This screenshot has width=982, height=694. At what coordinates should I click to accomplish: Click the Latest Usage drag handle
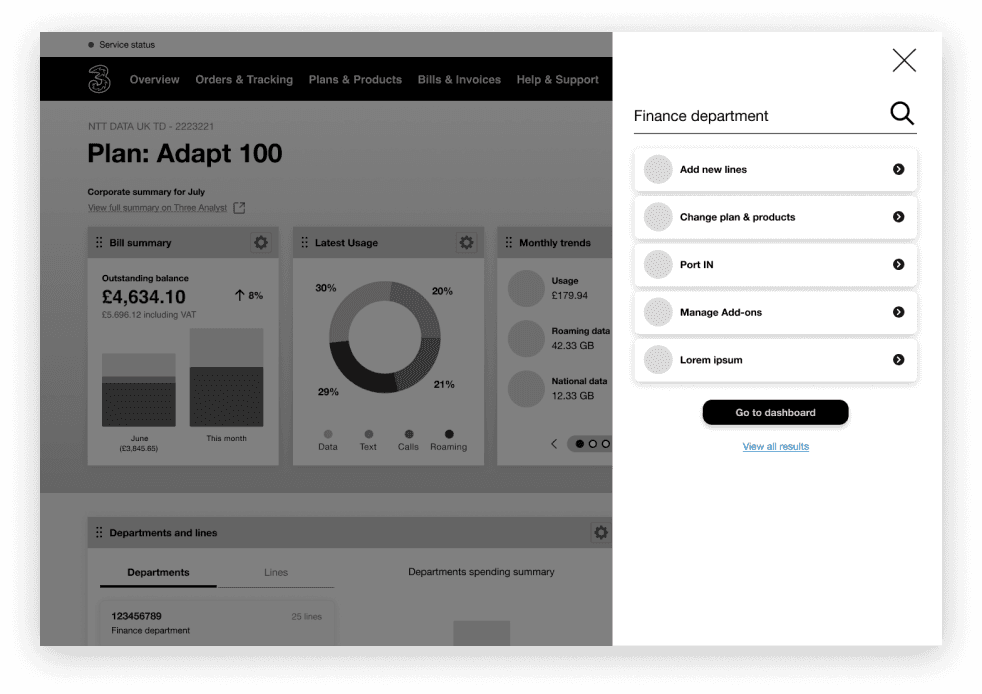(x=304, y=242)
